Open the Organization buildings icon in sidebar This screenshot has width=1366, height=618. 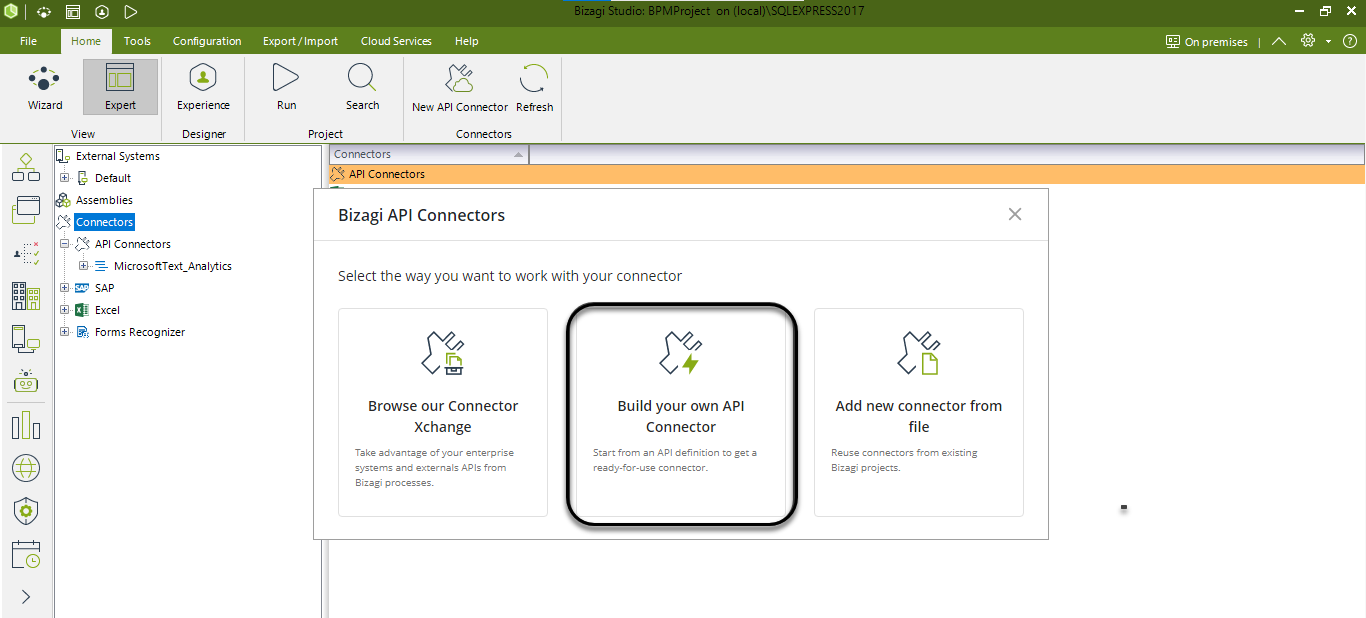26,296
